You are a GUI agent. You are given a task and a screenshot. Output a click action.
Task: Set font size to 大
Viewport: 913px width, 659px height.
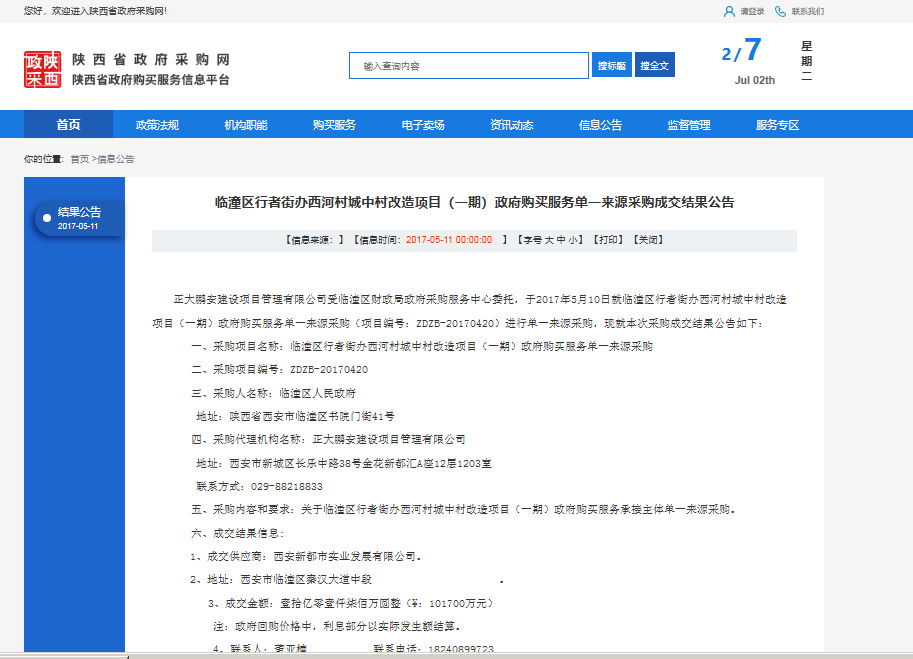coord(549,240)
